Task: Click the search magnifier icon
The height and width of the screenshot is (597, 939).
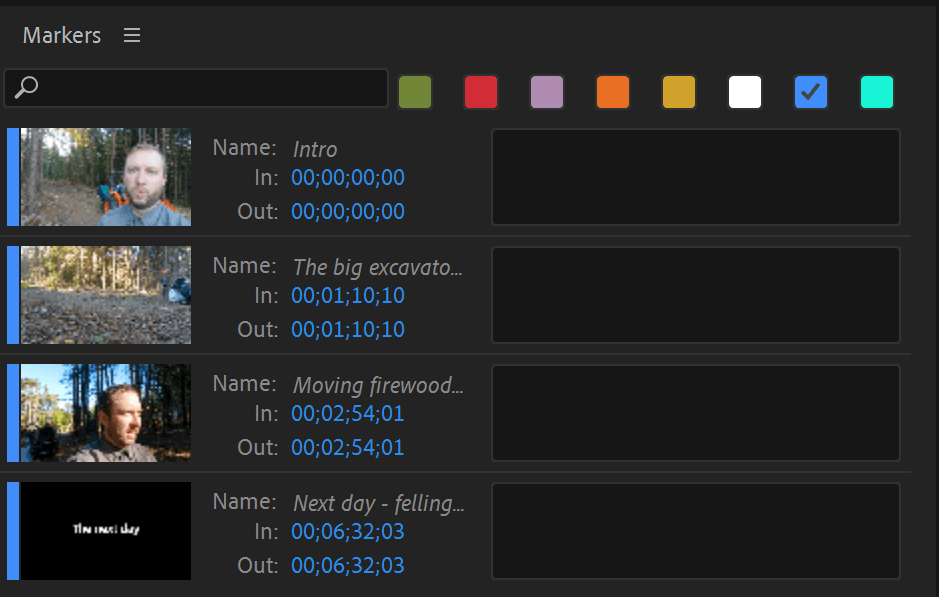Action: pyautogui.click(x=24, y=89)
